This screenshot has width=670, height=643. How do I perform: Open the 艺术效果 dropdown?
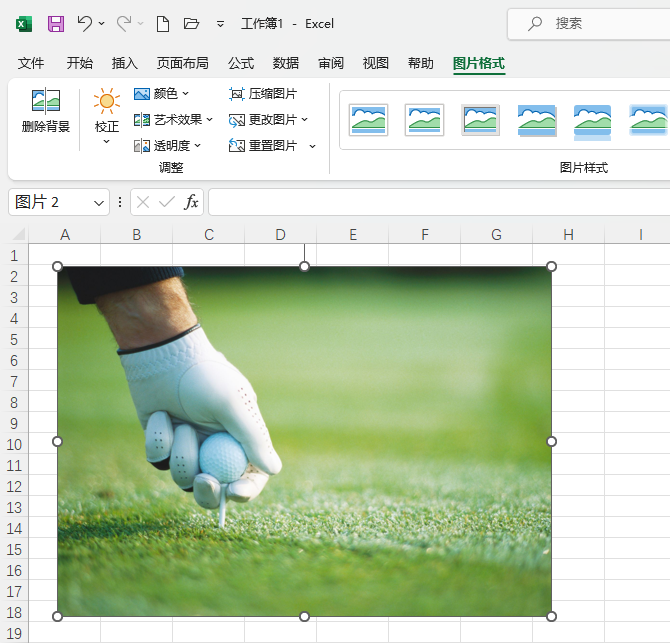pyautogui.click(x=173, y=120)
